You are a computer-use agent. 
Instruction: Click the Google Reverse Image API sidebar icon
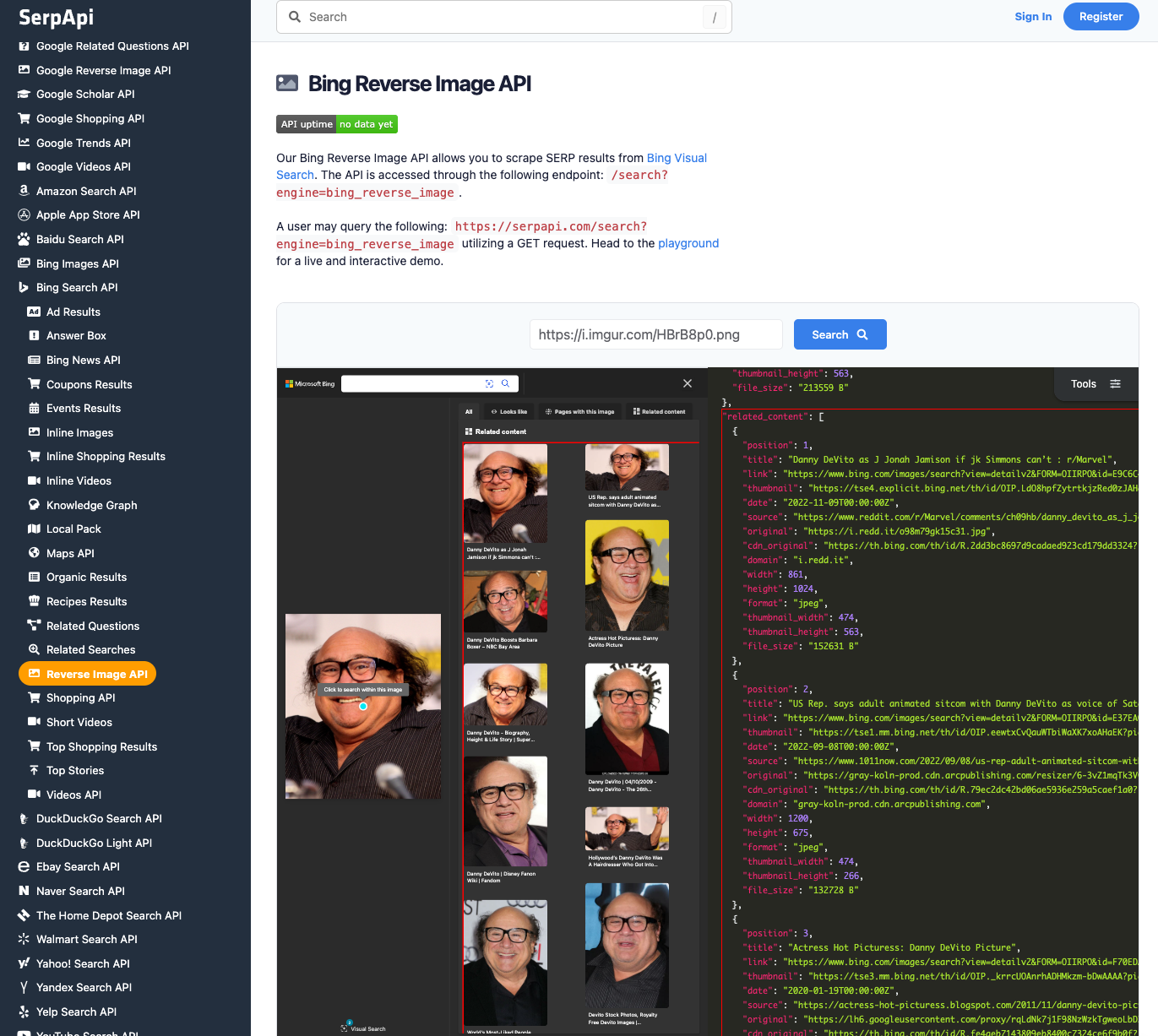tap(24, 70)
